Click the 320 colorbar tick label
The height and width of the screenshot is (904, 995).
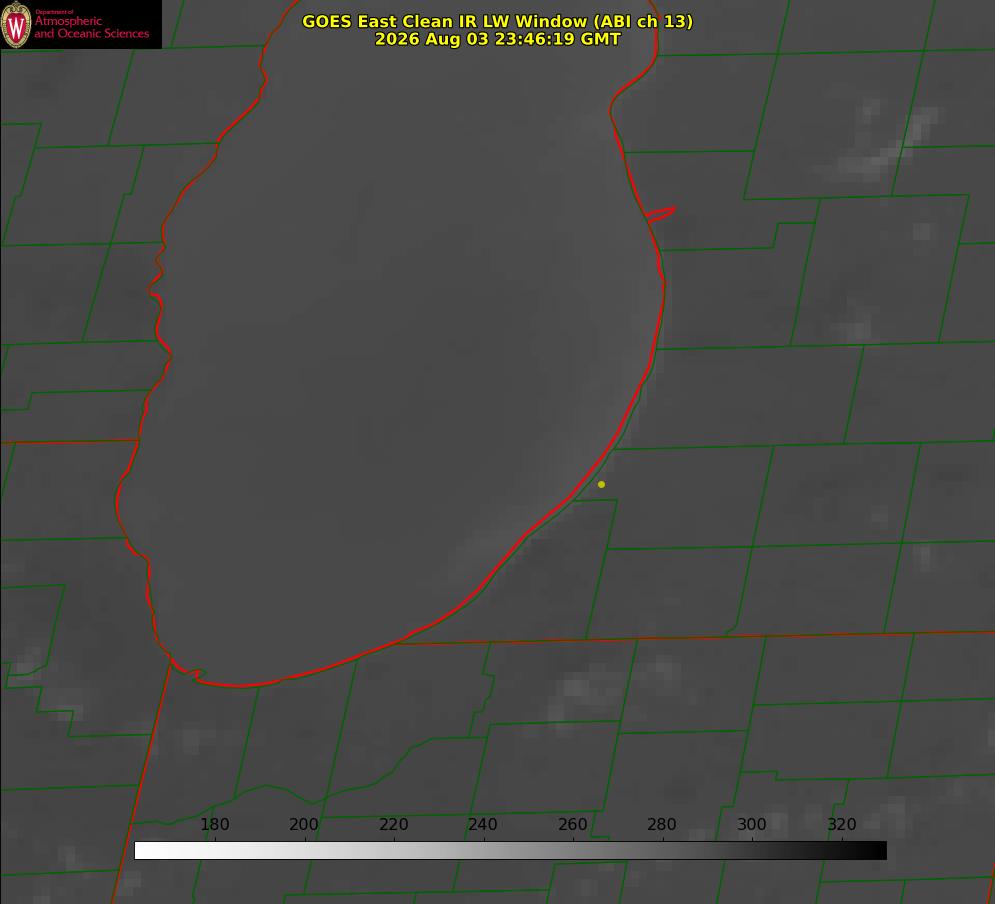click(842, 824)
